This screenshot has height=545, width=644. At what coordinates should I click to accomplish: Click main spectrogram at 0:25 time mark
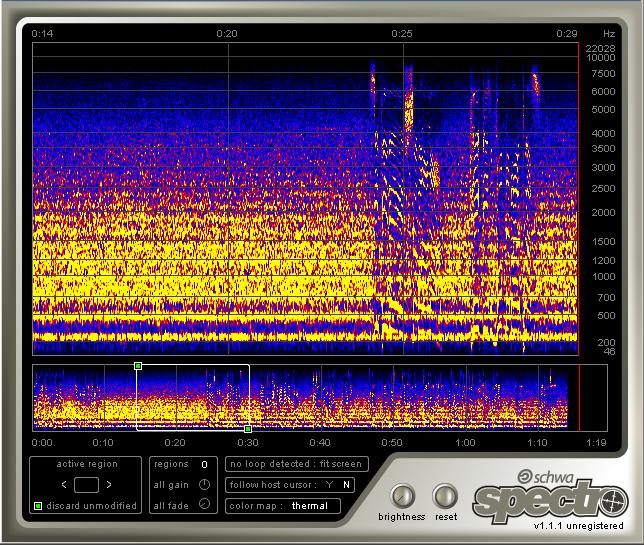tap(402, 200)
